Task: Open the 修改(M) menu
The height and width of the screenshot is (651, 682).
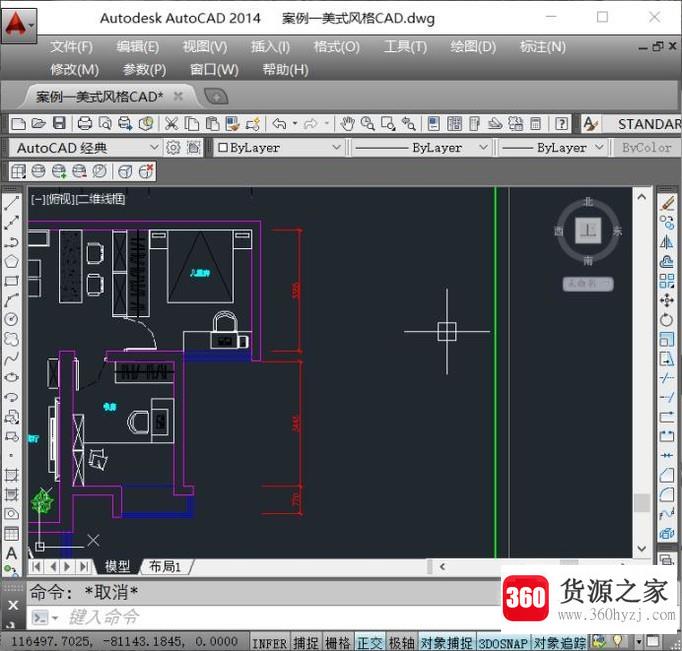Action: click(x=75, y=70)
